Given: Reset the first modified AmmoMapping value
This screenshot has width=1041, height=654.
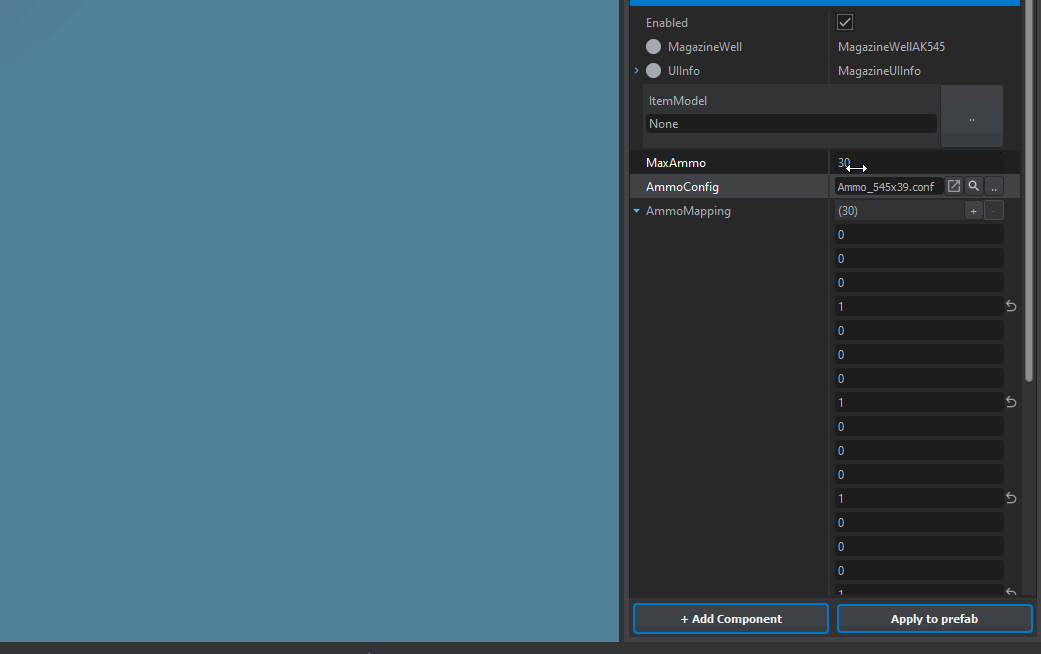Looking at the screenshot, I should coord(1011,307).
